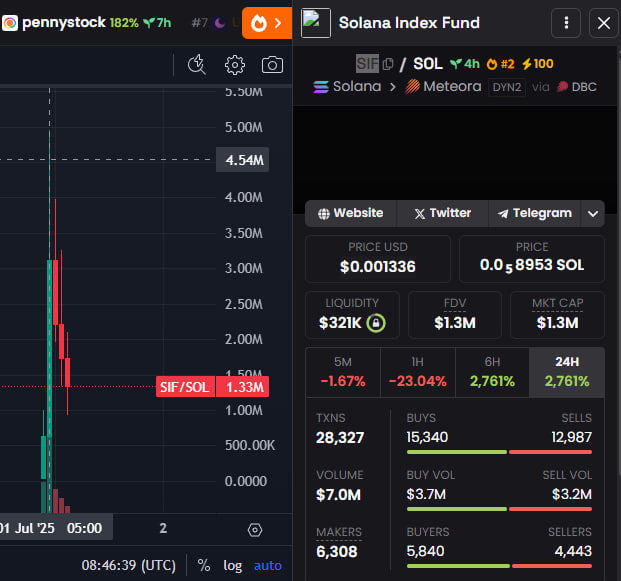This screenshot has width=621, height=581.
Task: Click the DYN2 pool type tag
Action: click(x=507, y=87)
